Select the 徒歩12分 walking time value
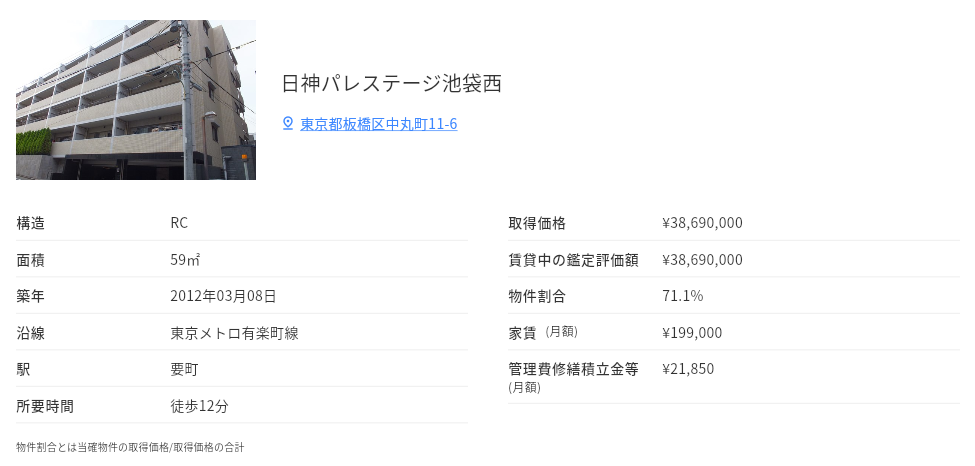 tap(200, 406)
